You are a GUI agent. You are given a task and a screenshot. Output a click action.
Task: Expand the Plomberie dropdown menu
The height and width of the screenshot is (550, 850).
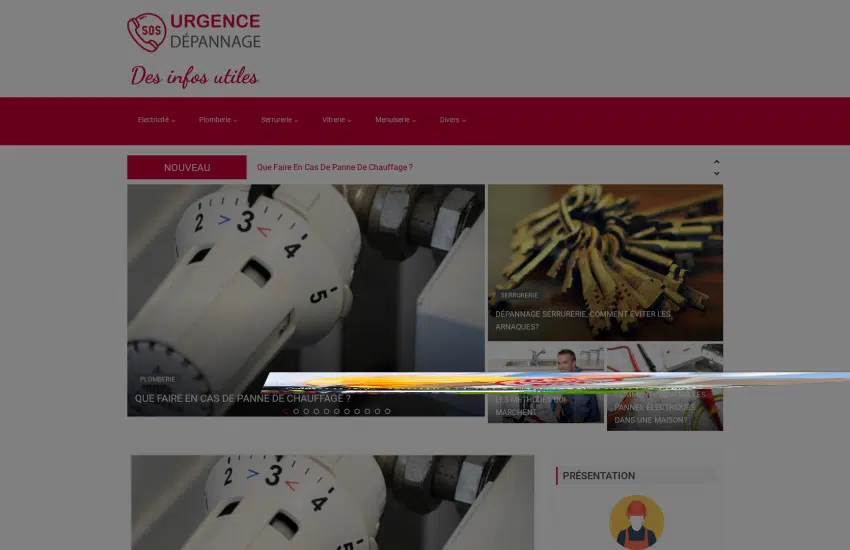217,120
